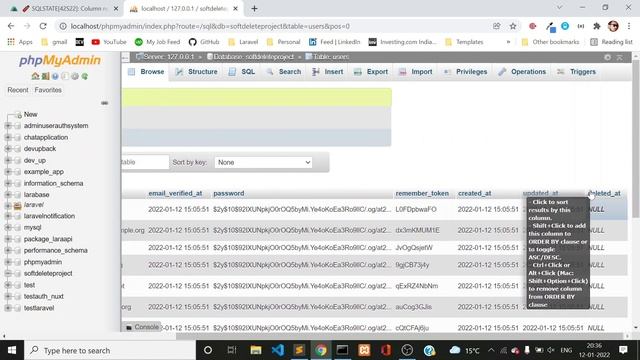640x360 pixels.
Task: Open Chrome profile avatar
Action: (x=613, y=26)
